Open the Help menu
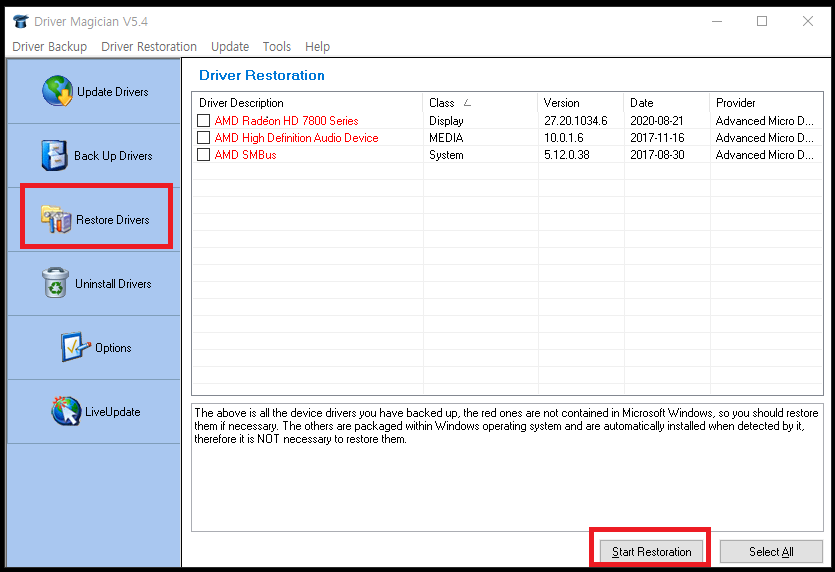The image size is (835, 572). coord(317,47)
